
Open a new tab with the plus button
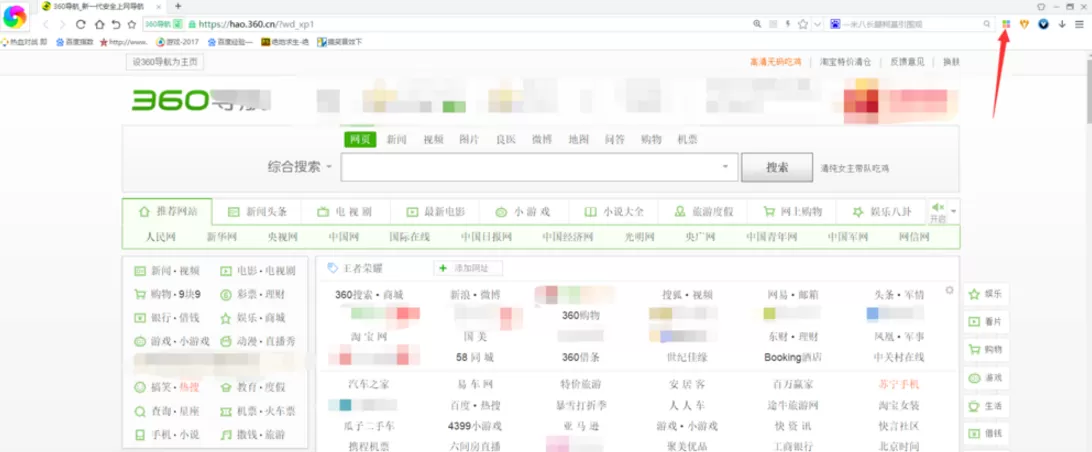tap(178, 6)
